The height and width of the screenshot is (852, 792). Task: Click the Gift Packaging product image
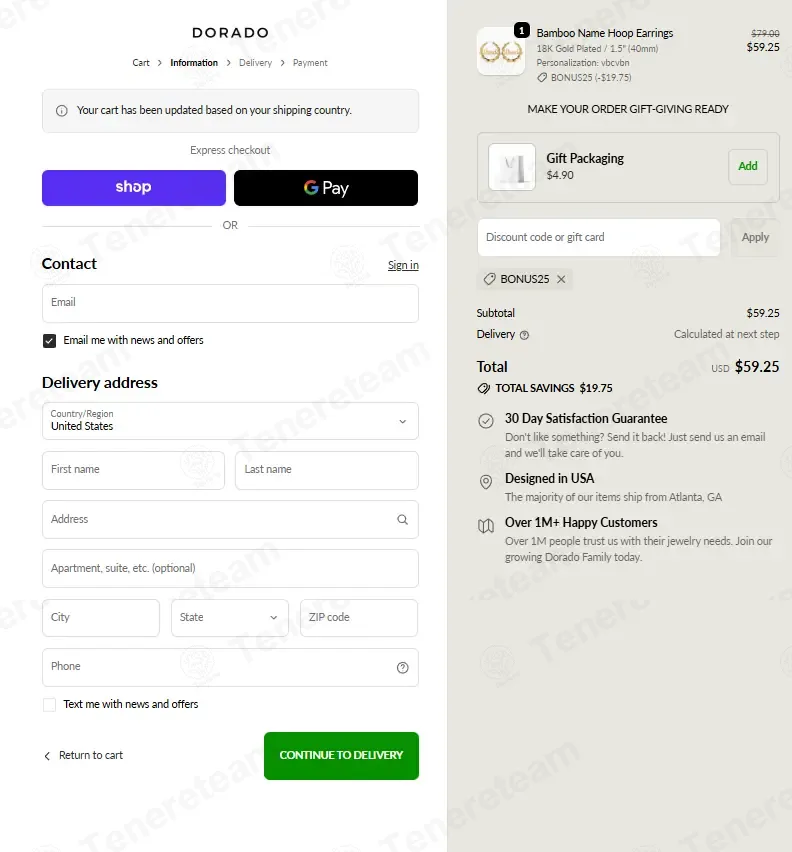click(x=512, y=167)
